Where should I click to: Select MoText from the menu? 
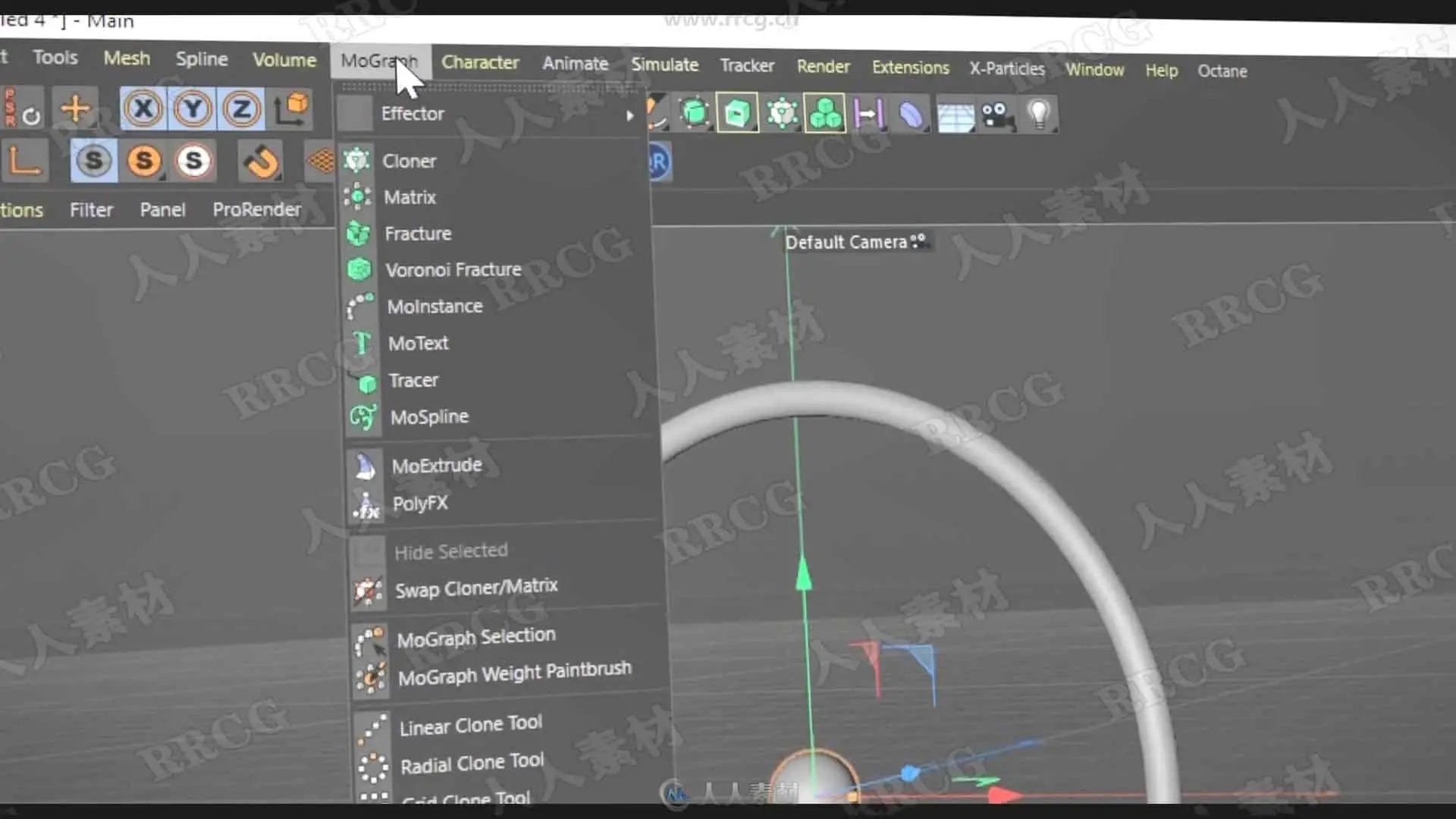pyautogui.click(x=418, y=344)
